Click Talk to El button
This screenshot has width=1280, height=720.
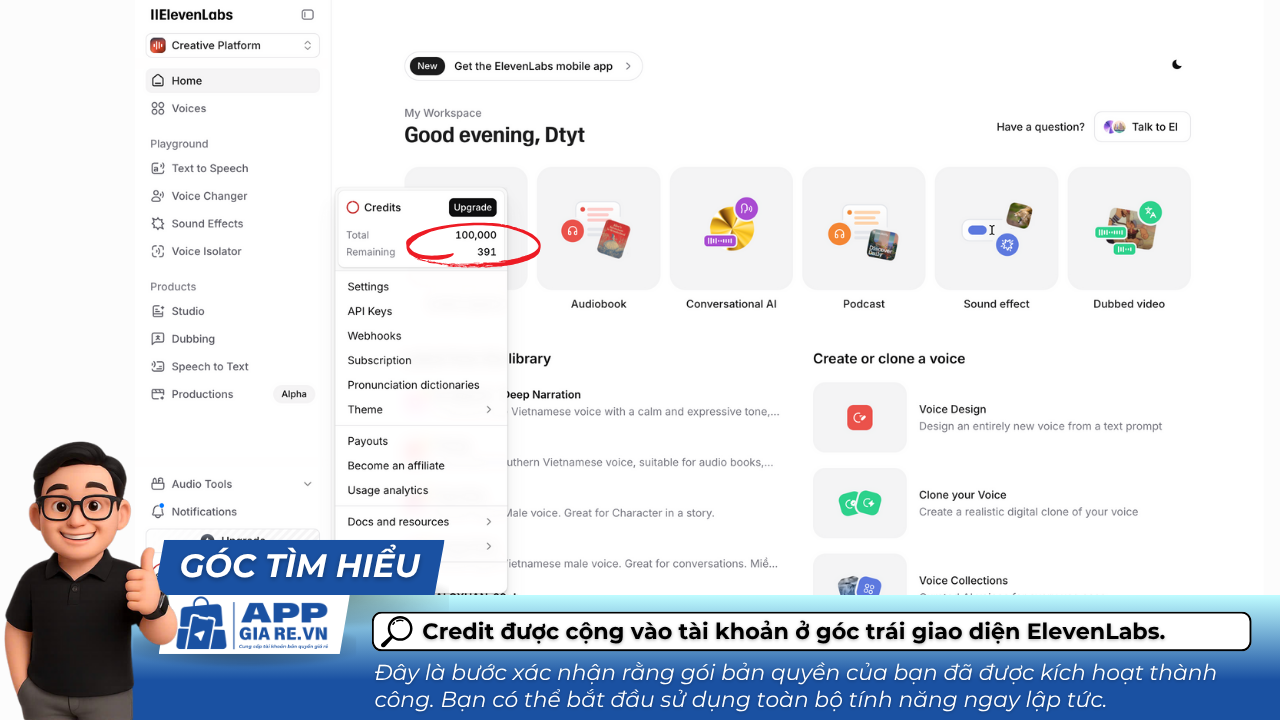click(1142, 127)
